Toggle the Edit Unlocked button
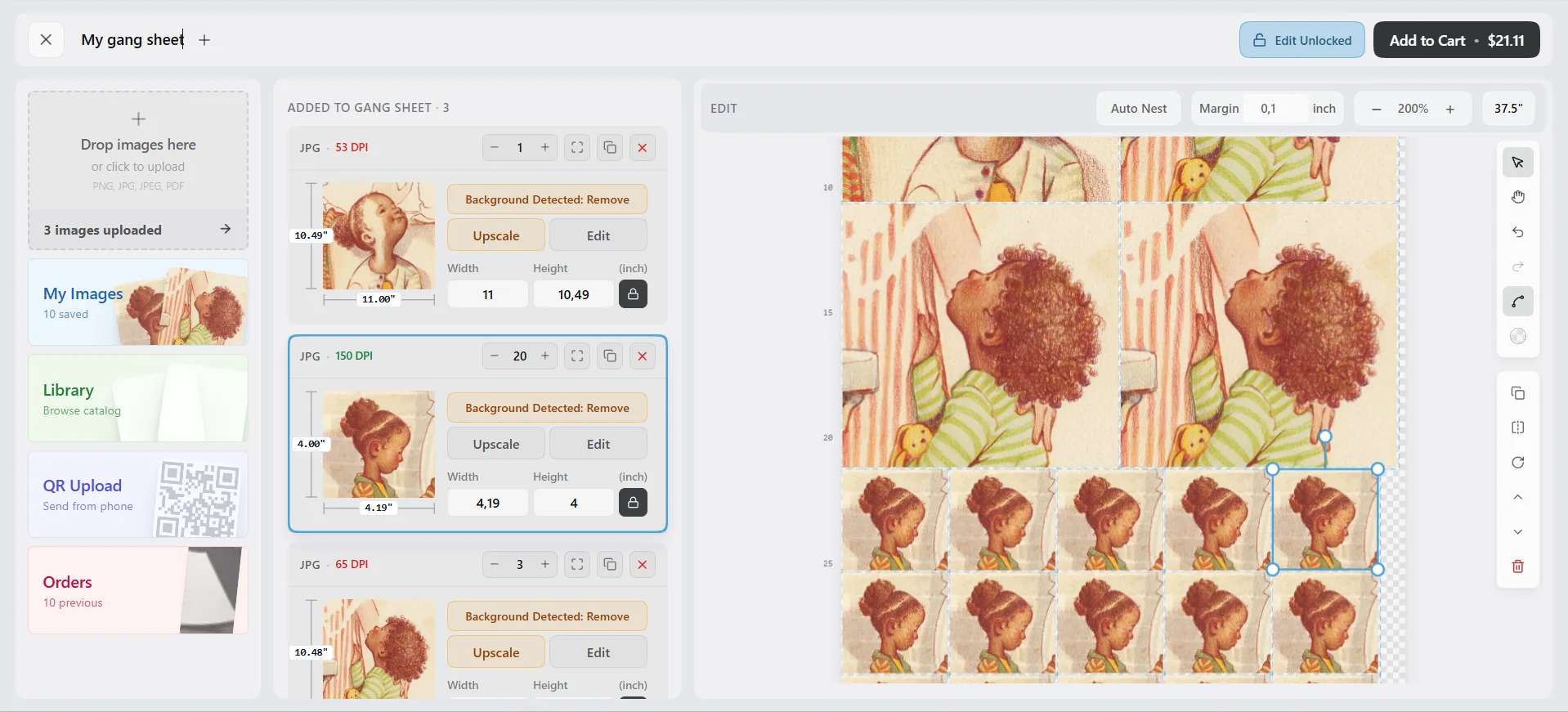1568x712 pixels. (x=1301, y=40)
